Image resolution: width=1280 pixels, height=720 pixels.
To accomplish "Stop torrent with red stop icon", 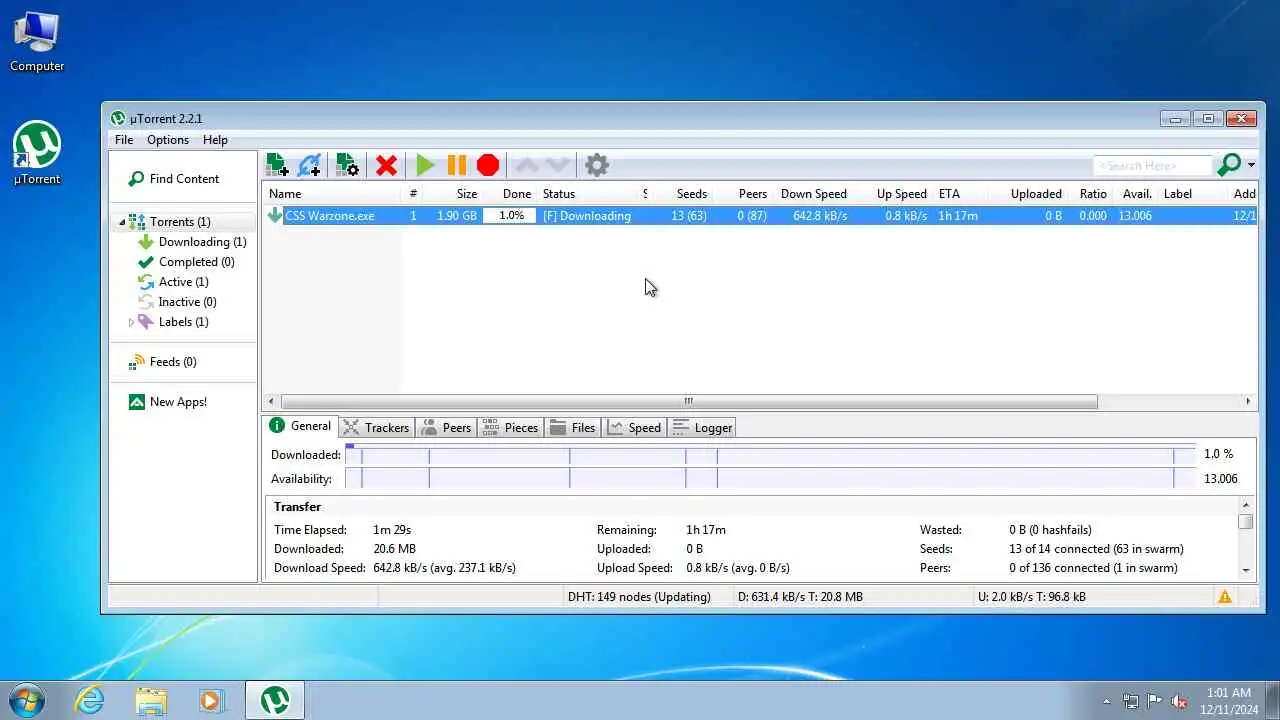I will pyautogui.click(x=488, y=165).
